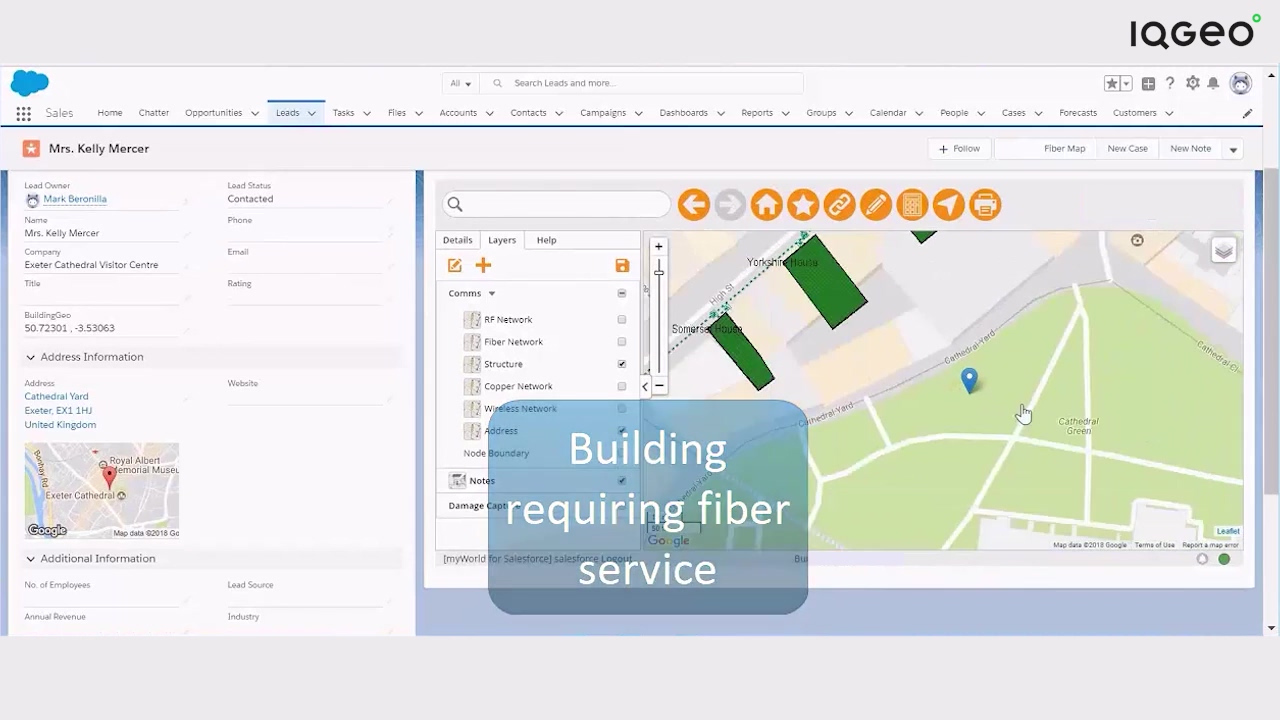Viewport: 1280px width, 720px height.
Task: Add a layer with the plus icon
Action: pos(483,265)
